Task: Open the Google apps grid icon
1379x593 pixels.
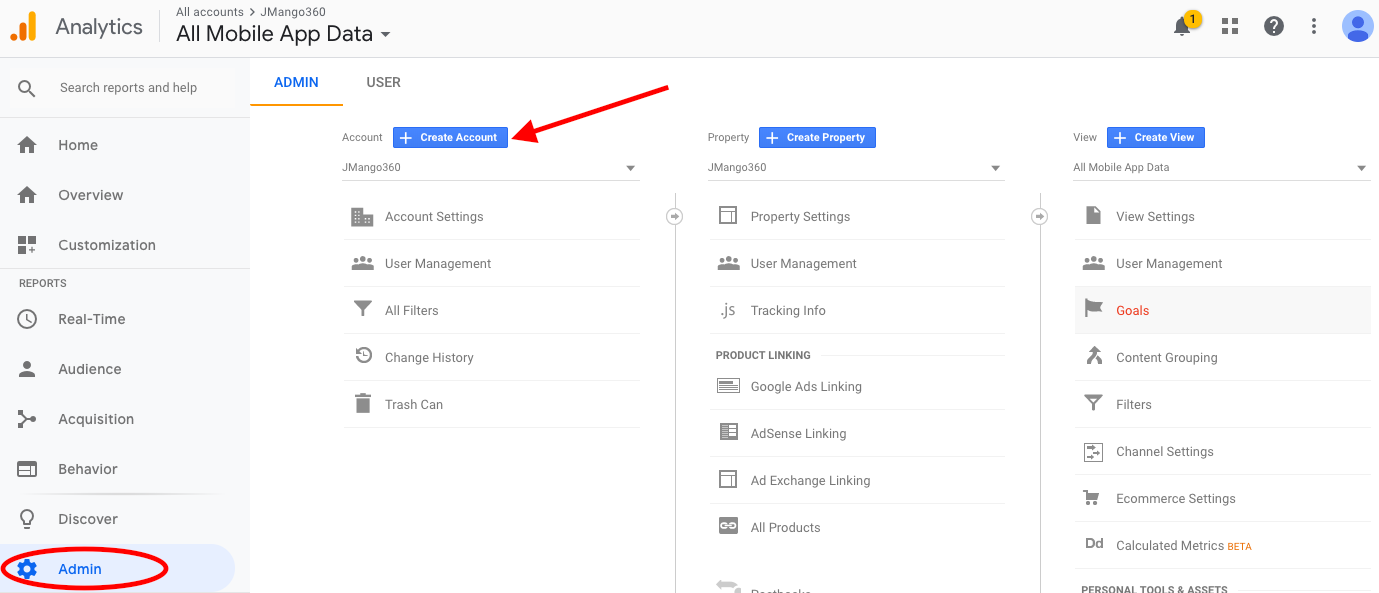Action: (1230, 26)
